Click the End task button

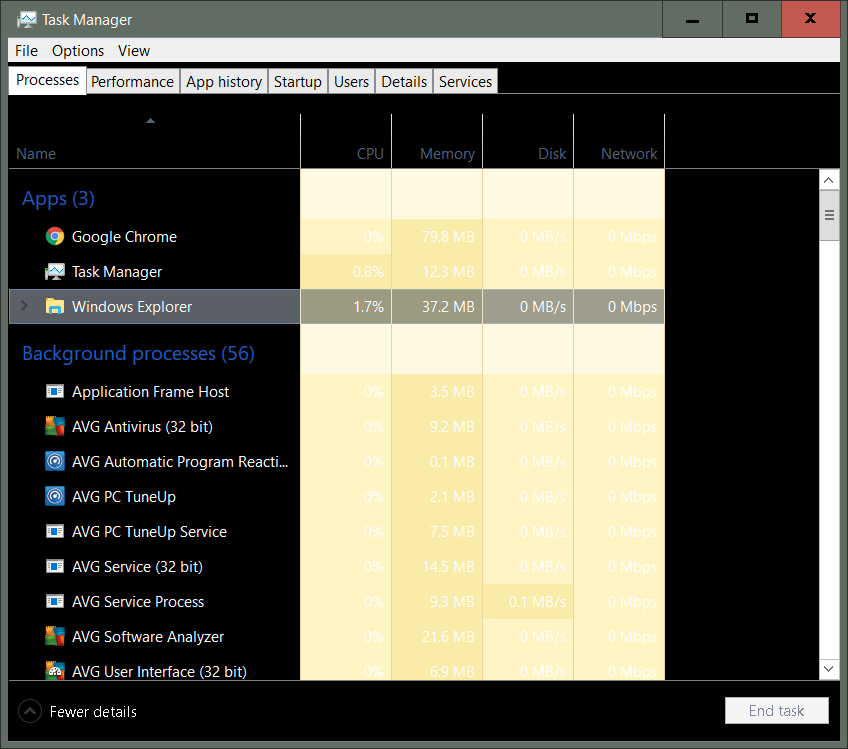tap(777, 711)
